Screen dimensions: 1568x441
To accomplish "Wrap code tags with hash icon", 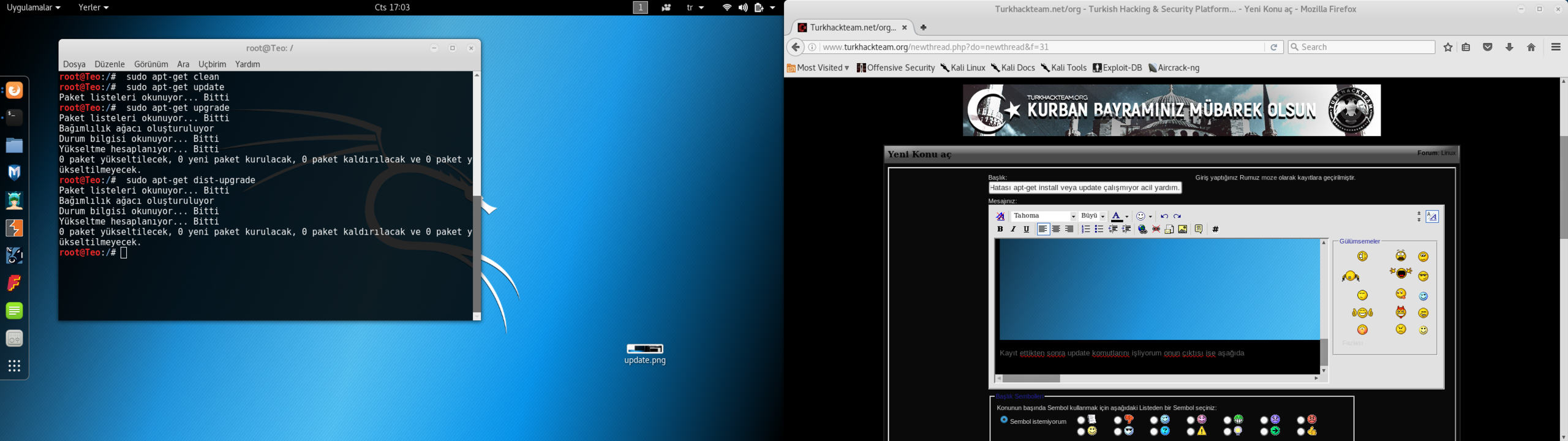I will pos(1215,229).
